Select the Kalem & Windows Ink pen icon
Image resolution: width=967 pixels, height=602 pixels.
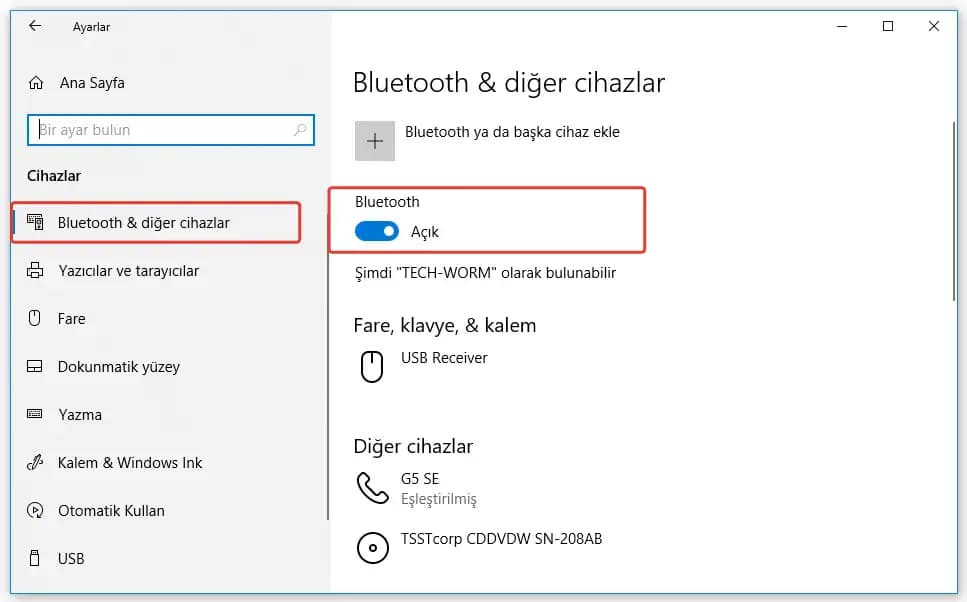[34, 462]
